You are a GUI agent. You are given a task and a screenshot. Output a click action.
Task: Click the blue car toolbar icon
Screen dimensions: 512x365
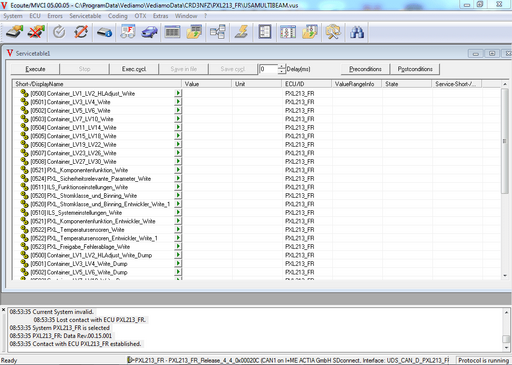[x=149, y=32]
